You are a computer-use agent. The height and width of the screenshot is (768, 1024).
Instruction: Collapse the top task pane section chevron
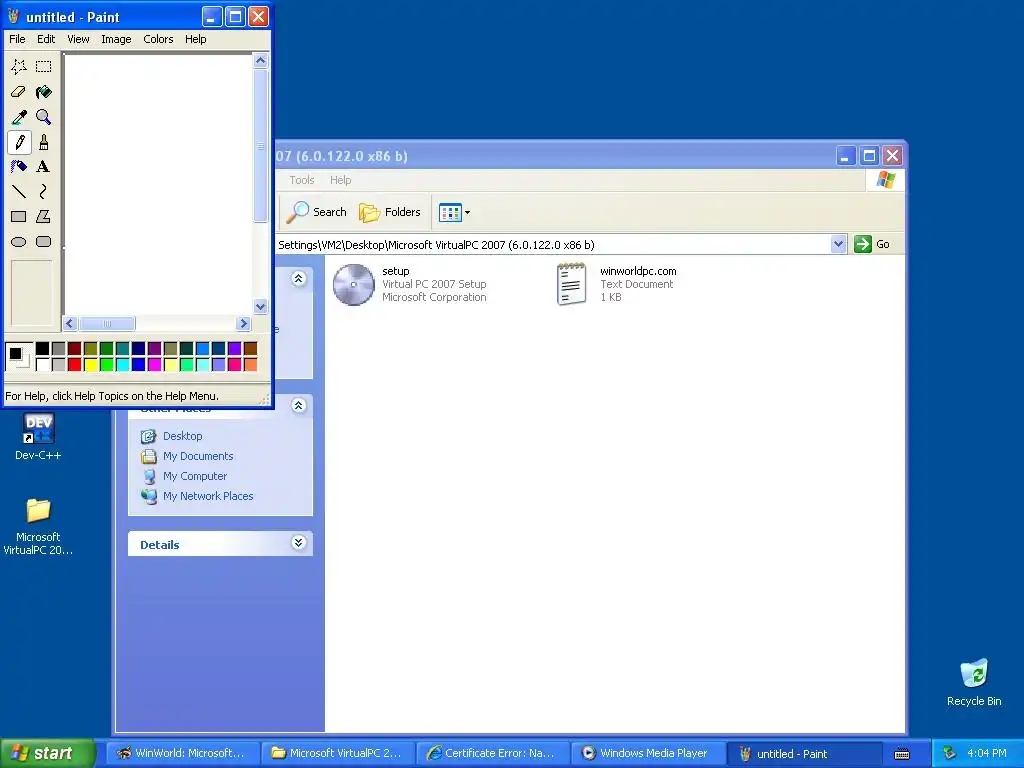coord(298,279)
